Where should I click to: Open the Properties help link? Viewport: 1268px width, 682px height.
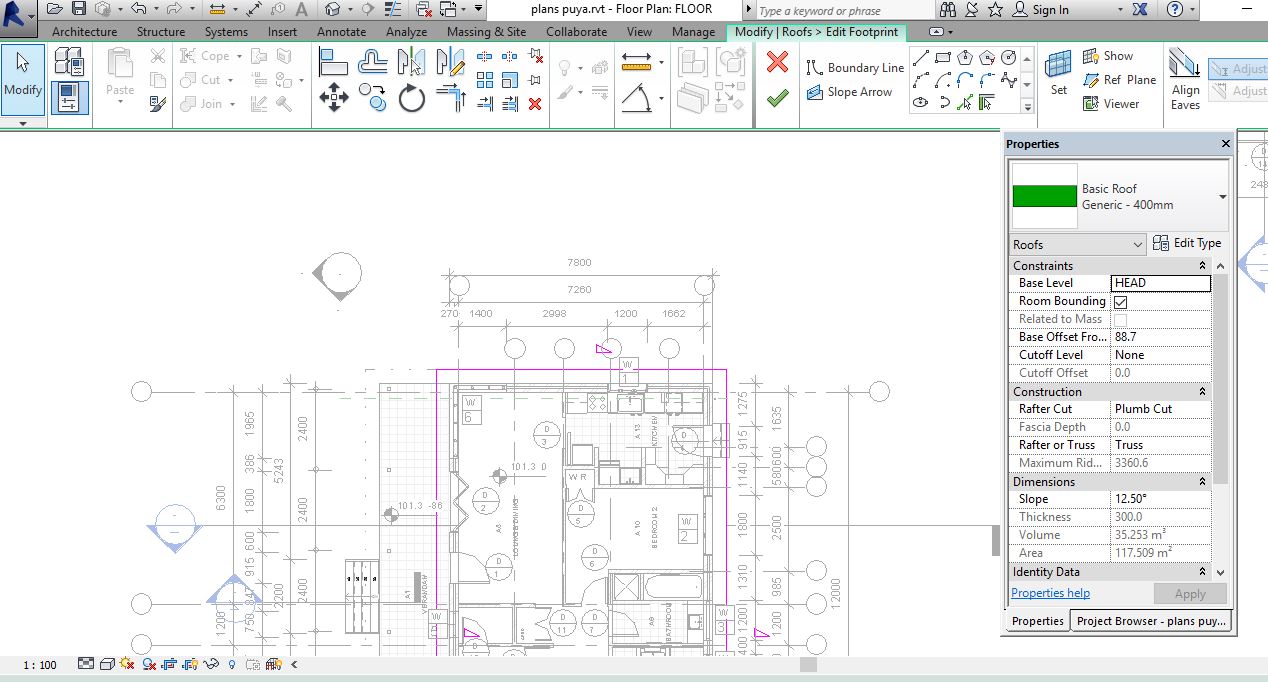point(1049,592)
